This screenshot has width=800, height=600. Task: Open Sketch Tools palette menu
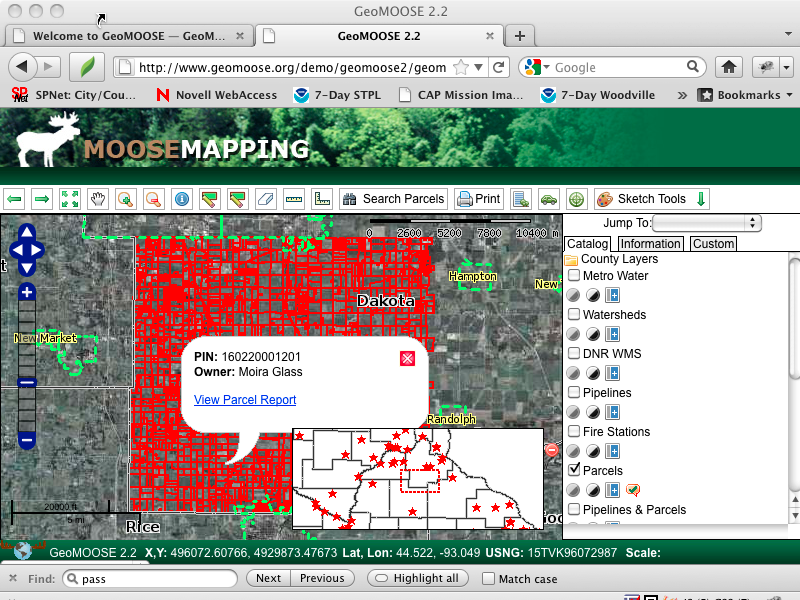coord(651,199)
